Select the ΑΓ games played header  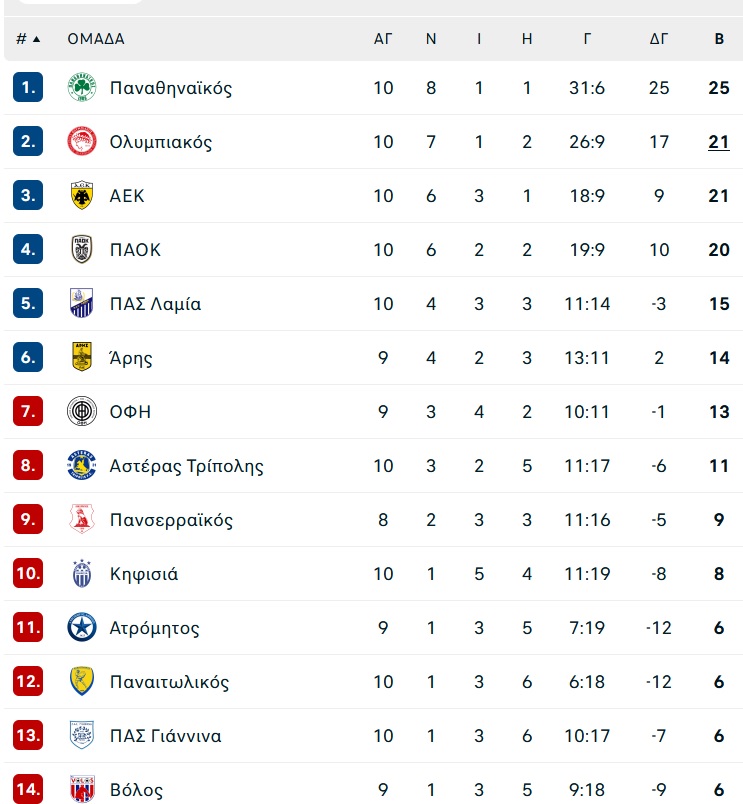383,39
